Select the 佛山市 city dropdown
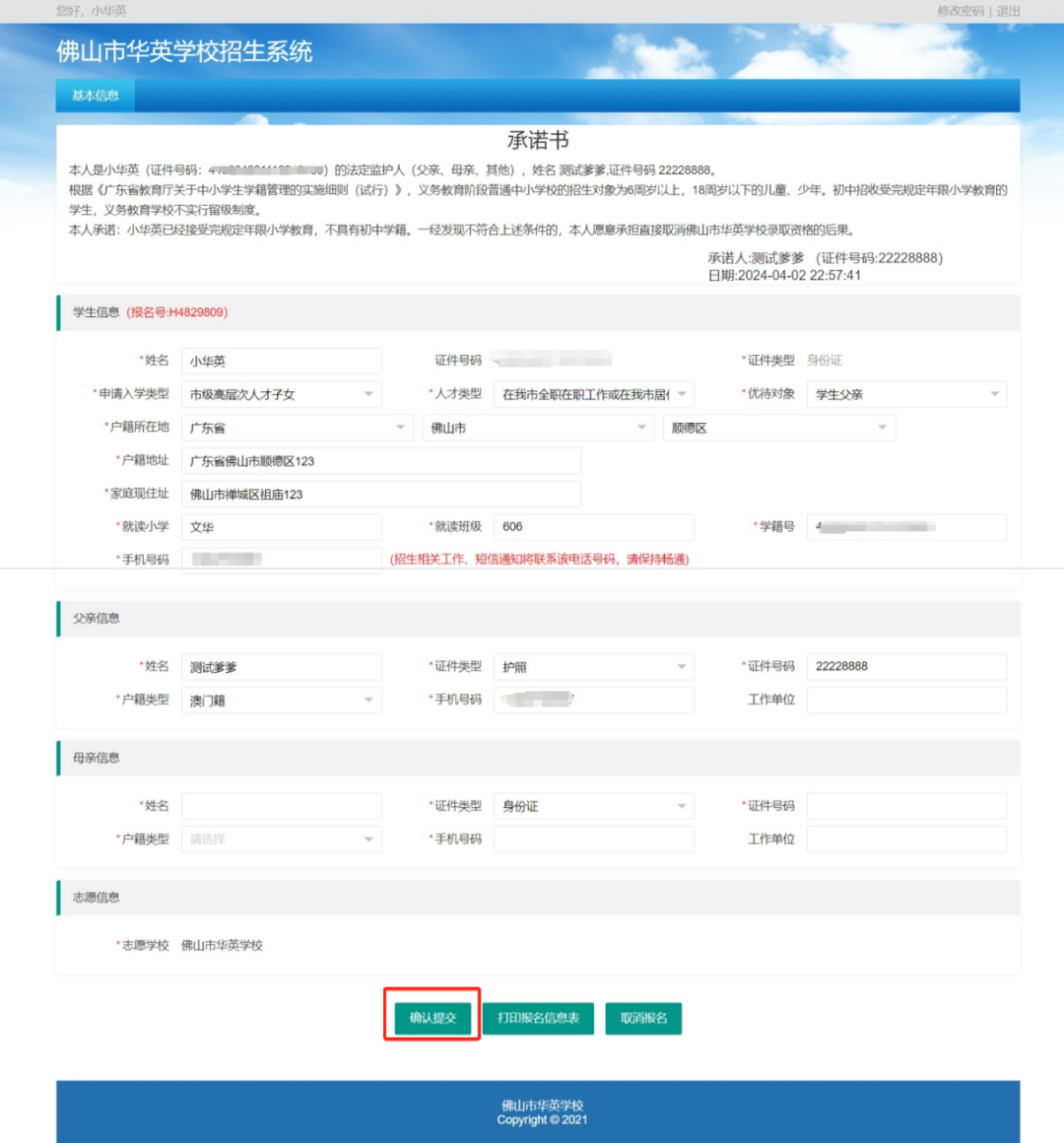This screenshot has width=1064, height=1143. coord(538,428)
